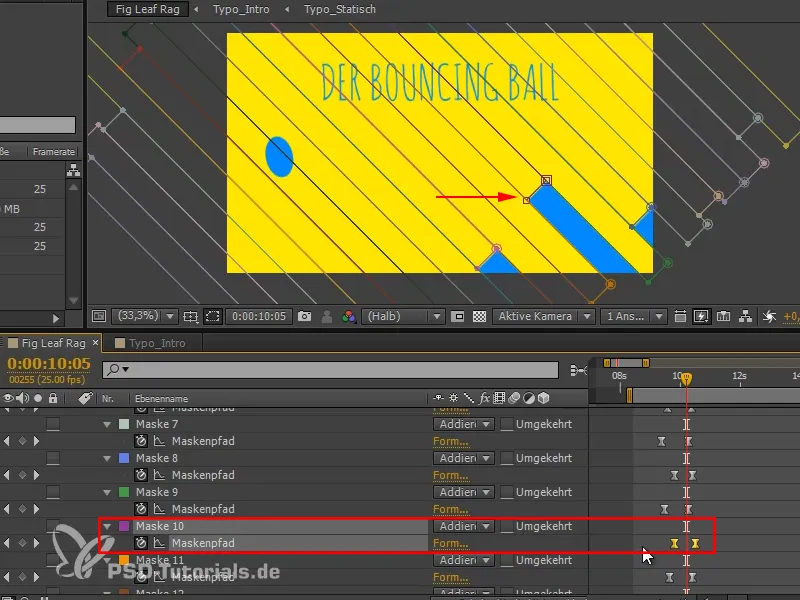Viewport: 800px width, 600px height.
Task: Select a yellow keyframe on Maske 10
Action: tap(674, 541)
